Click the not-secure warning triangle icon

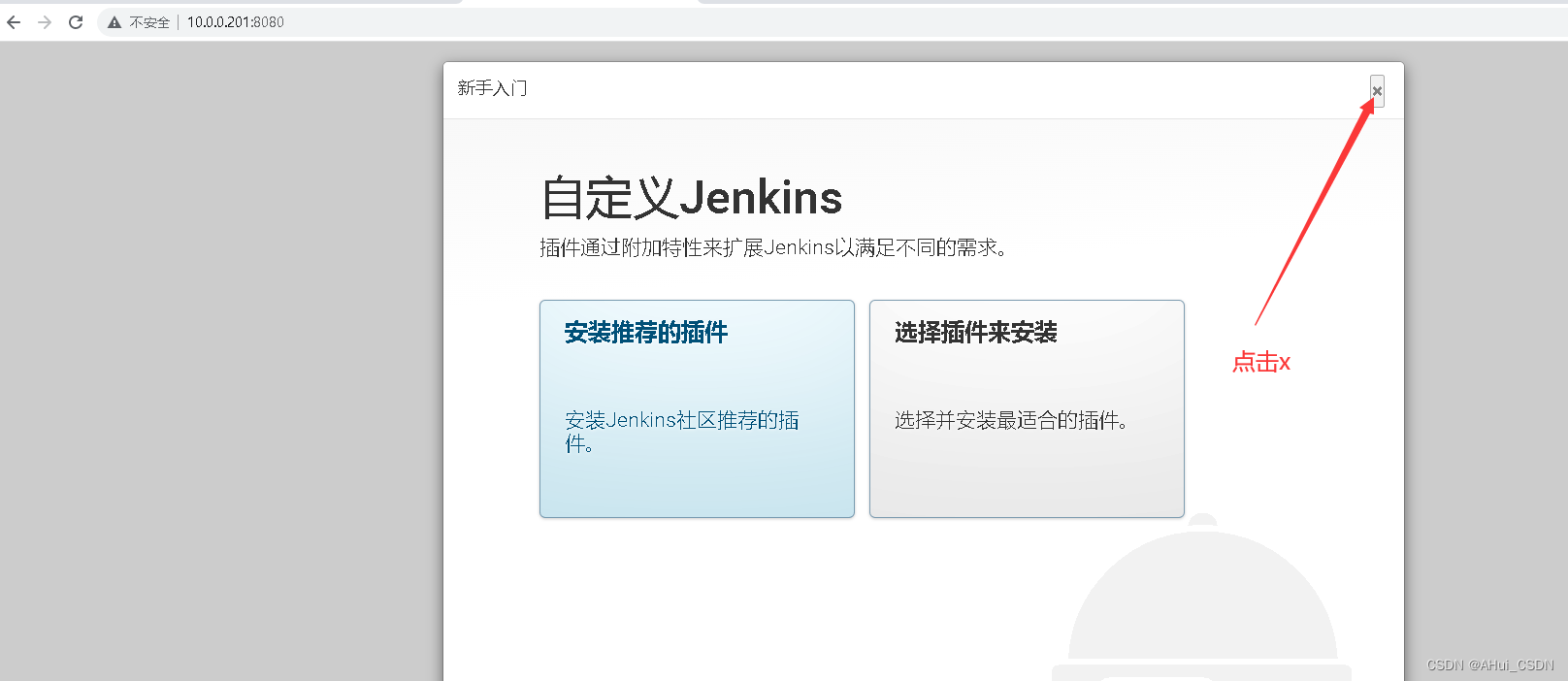tap(114, 22)
